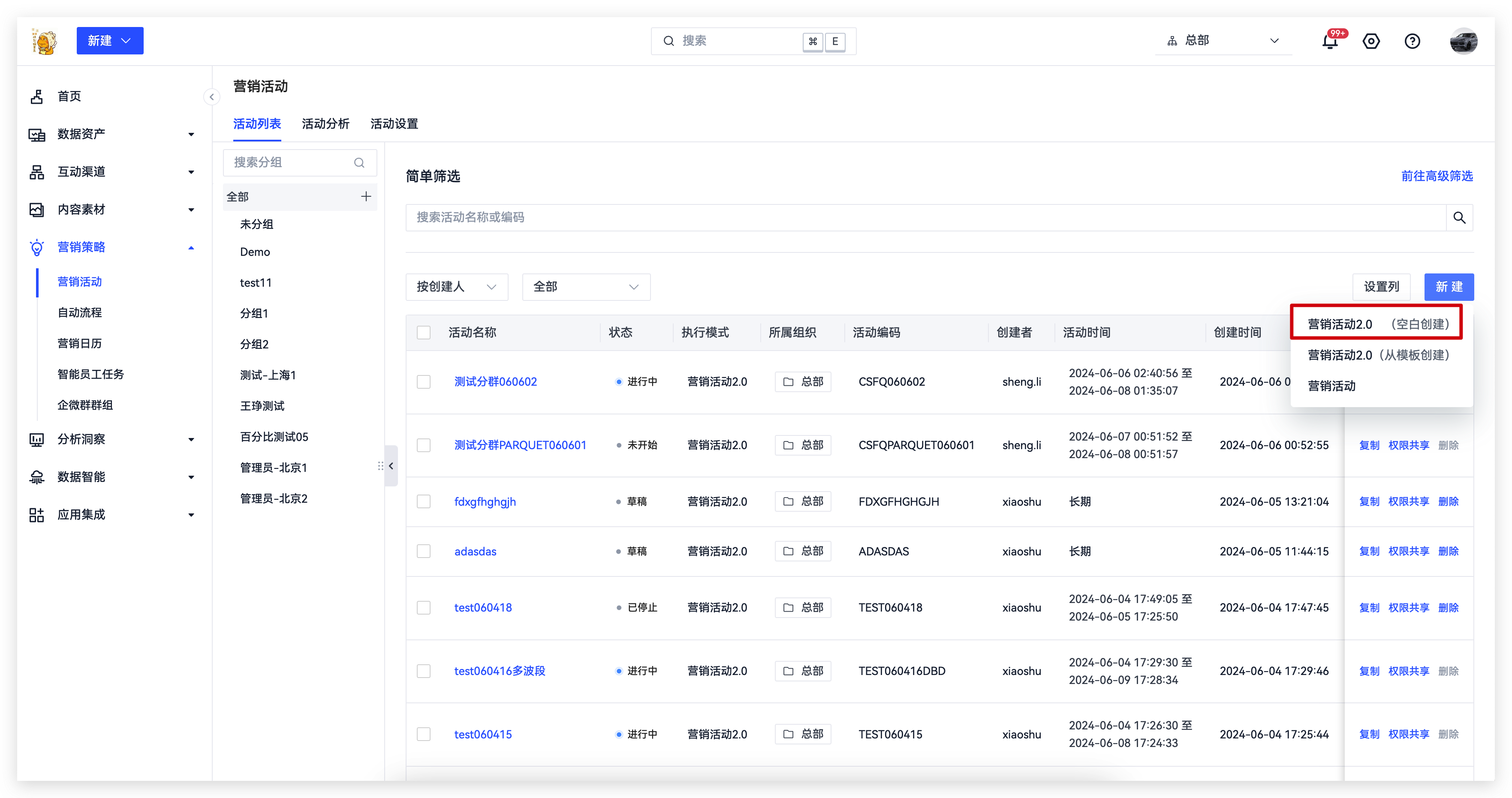Click 总部 folder tag in fdxgfhghgjh row
Viewport: 1512px width, 798px height.
point(803,502)
